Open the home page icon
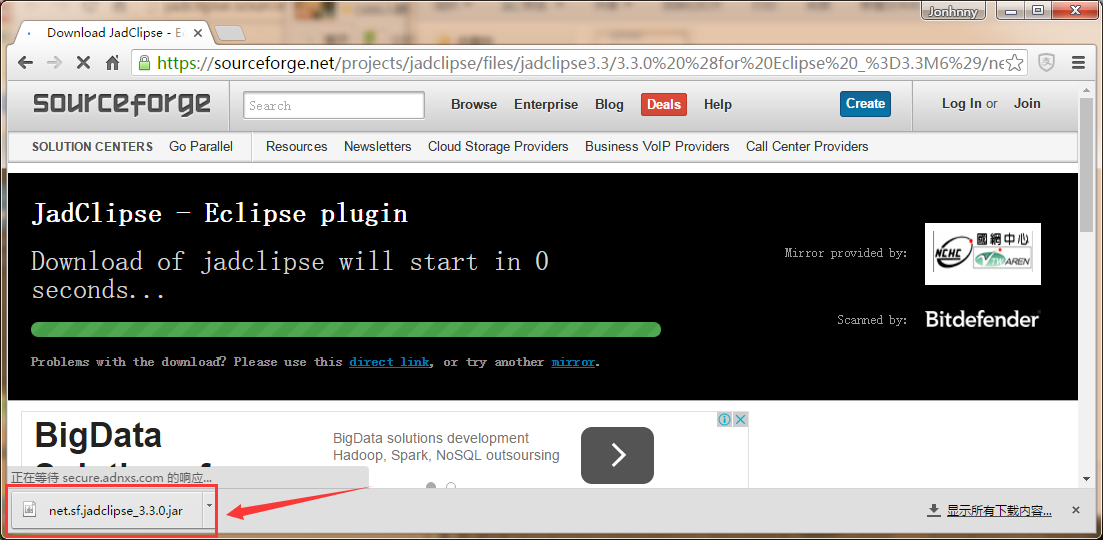Image resolution: width=1103 pixels, height=540 pixels. [112, 63]
